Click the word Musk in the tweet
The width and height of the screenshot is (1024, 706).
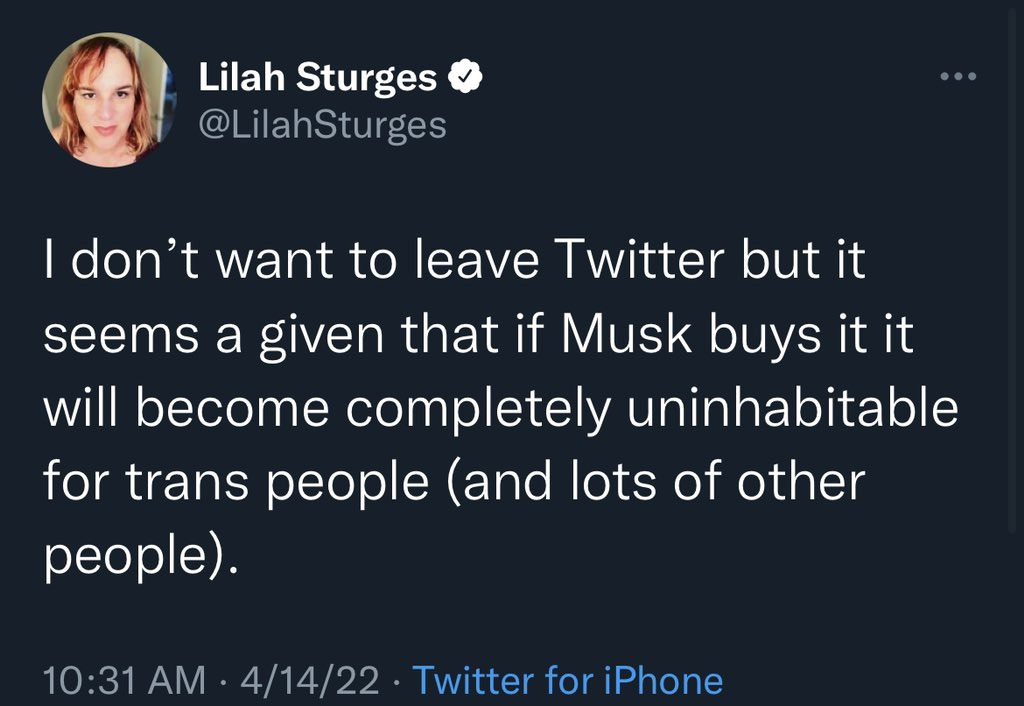click(626, 334)
